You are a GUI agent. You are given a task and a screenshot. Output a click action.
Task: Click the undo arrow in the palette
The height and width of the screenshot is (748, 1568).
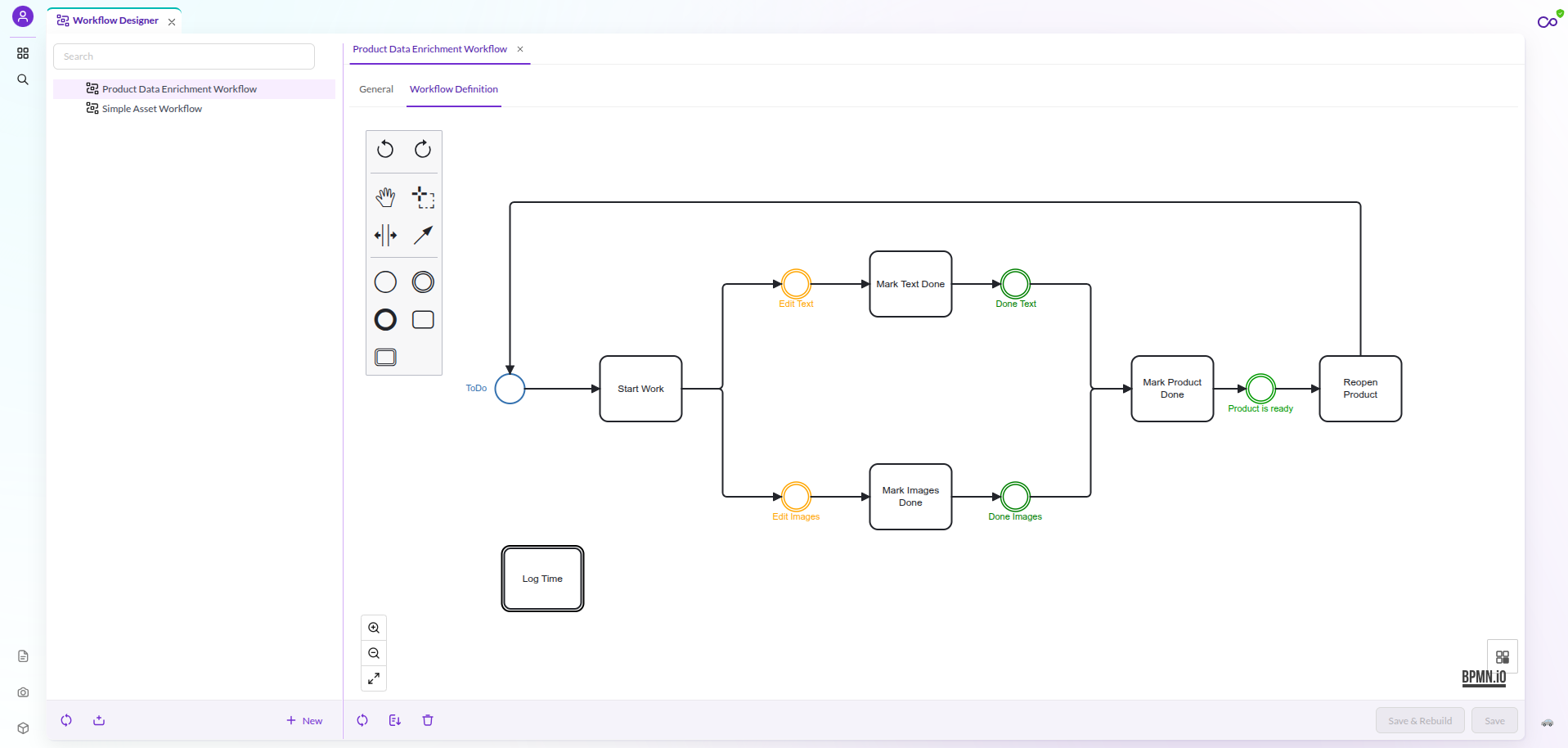[x=385, y=149]
